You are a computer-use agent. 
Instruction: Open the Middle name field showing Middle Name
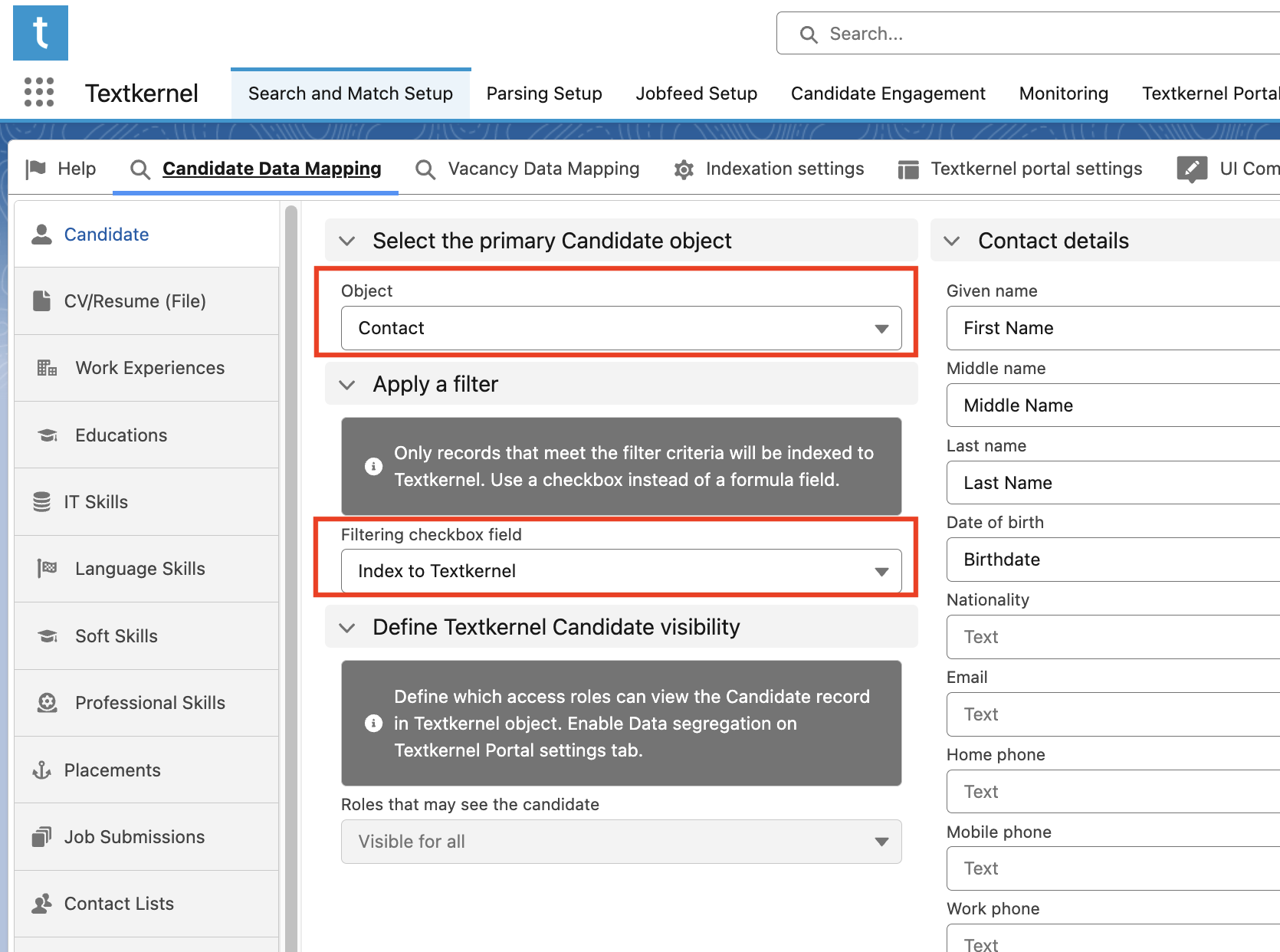point(1113,405)
